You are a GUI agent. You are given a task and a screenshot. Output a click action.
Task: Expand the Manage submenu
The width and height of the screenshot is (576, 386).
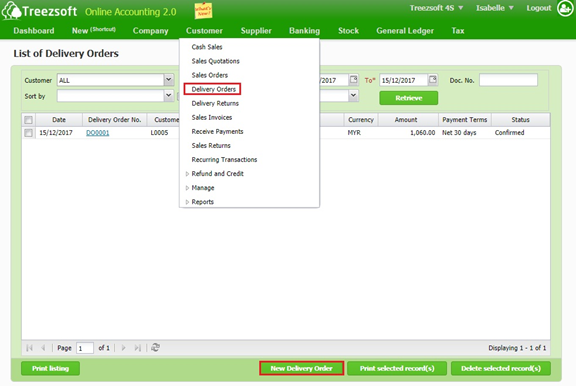pyautogui.click(x=187, y=188)
